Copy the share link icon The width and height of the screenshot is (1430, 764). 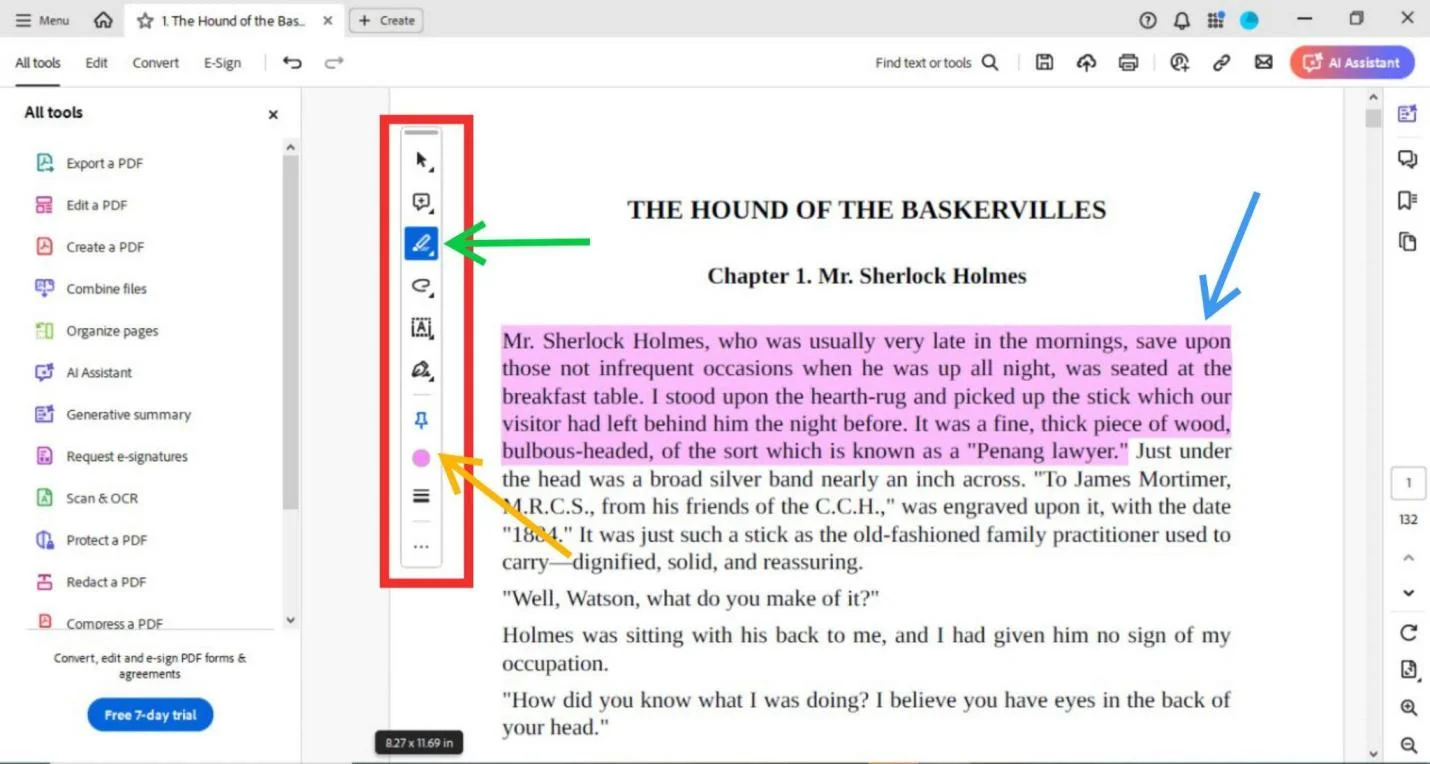tap(1221, 63)
